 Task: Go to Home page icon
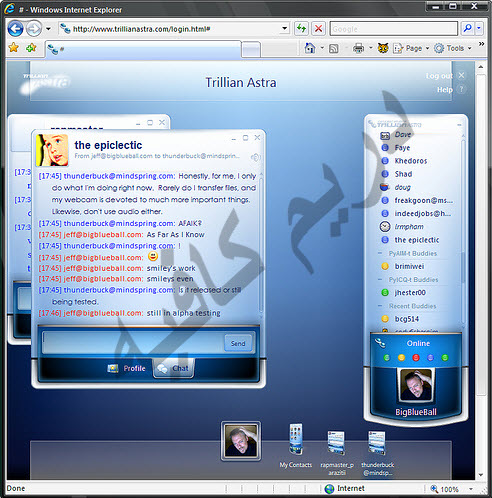(x=310, y=48)
